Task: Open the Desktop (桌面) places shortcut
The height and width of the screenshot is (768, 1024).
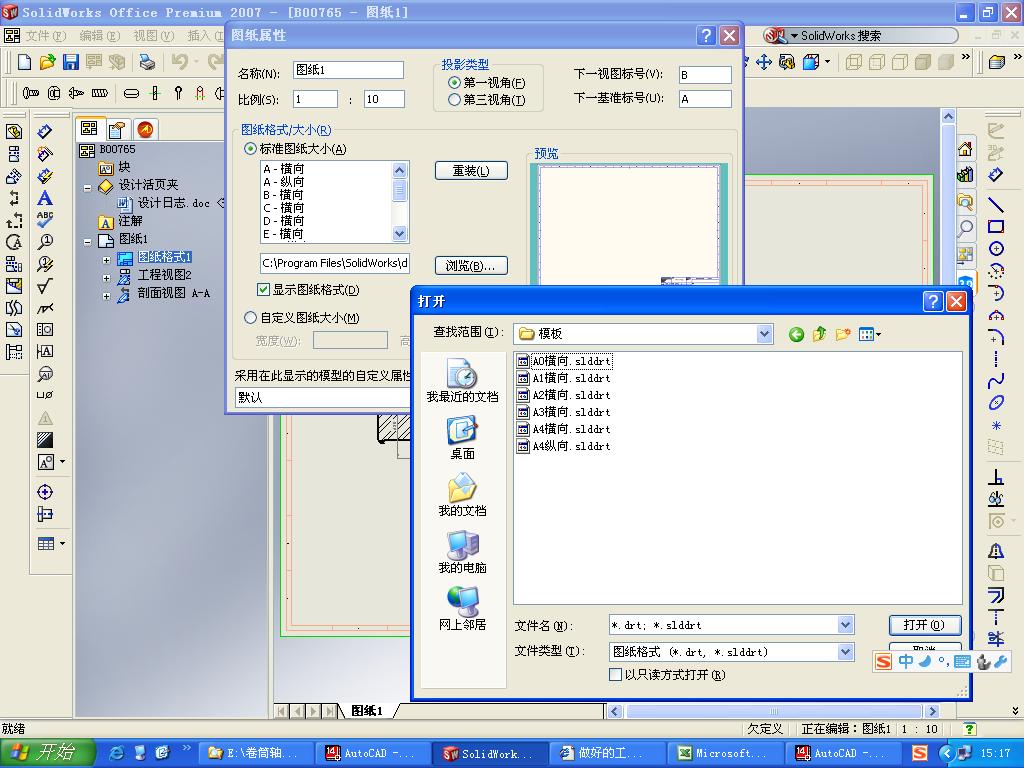Action: pos(462,438)
